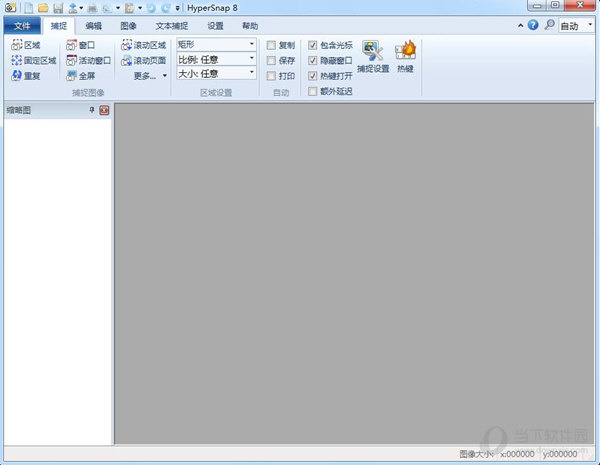Switch to the 编辑 ribbon tab
Screen dimensions: 600x465
pos(93,25)
